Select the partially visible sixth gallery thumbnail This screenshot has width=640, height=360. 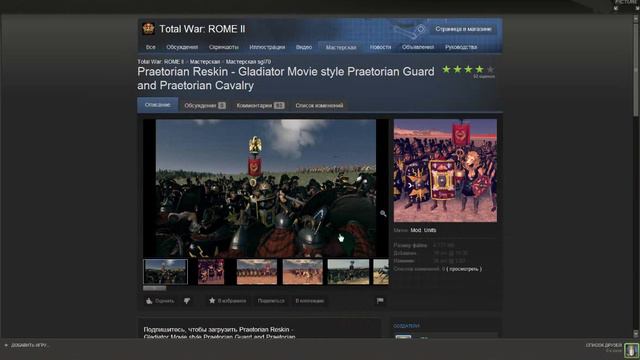click(381, 272)
